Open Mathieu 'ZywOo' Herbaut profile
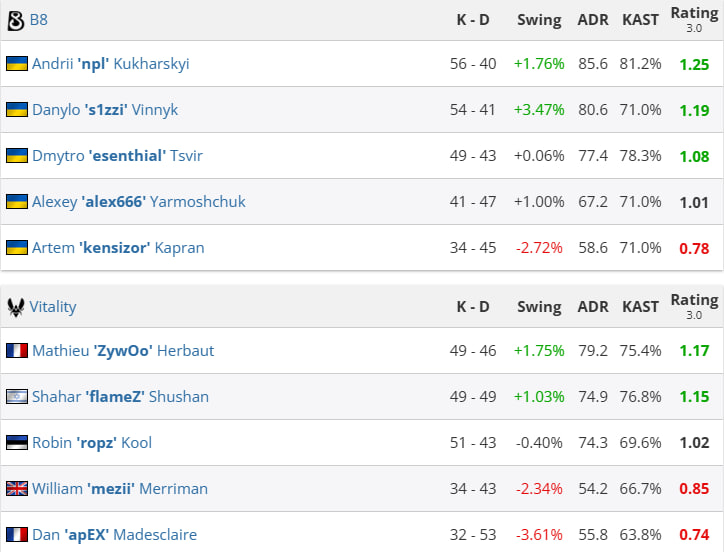 [x=123, y=351]
